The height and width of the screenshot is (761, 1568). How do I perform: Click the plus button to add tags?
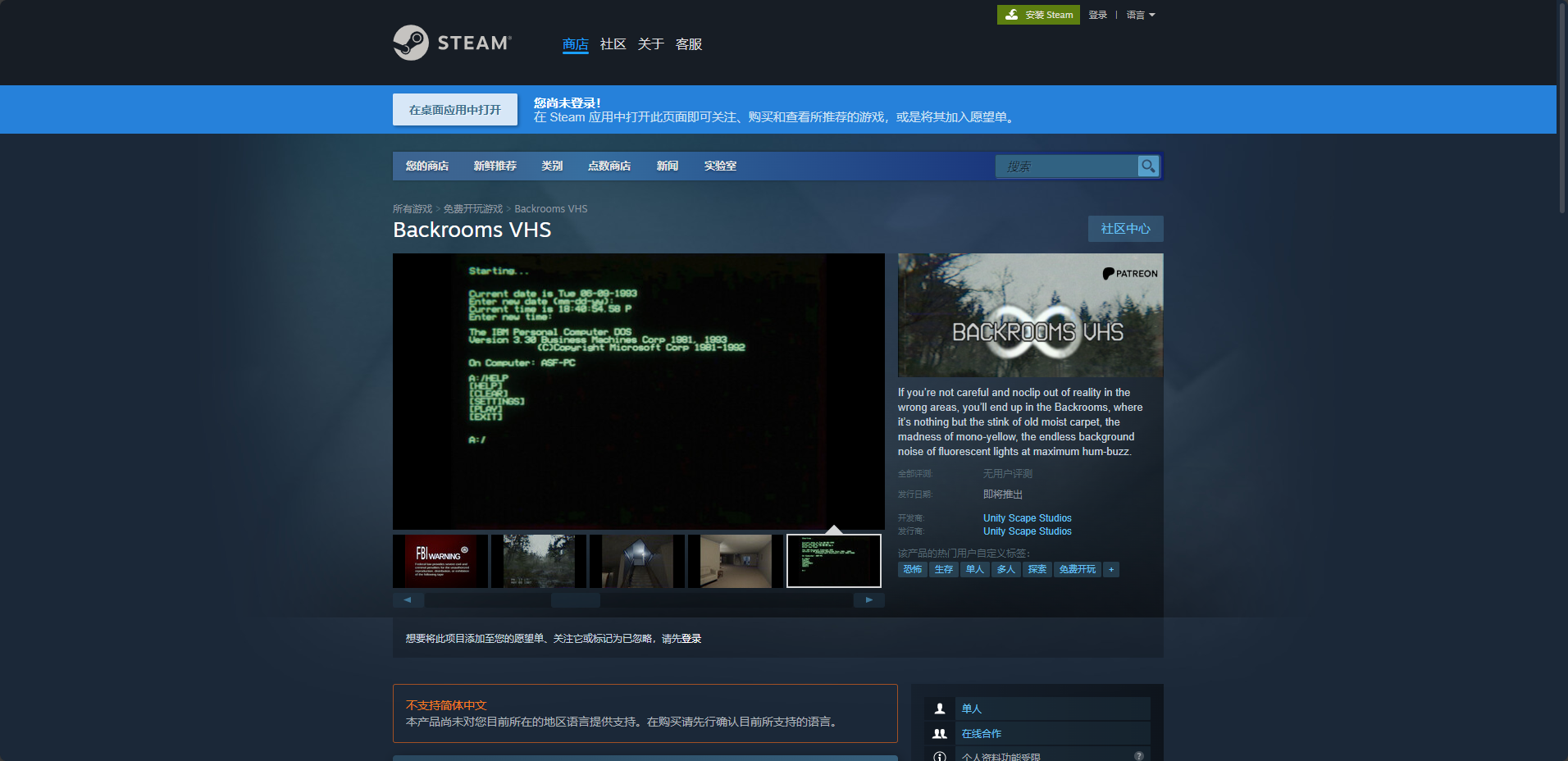[1111, 569]
